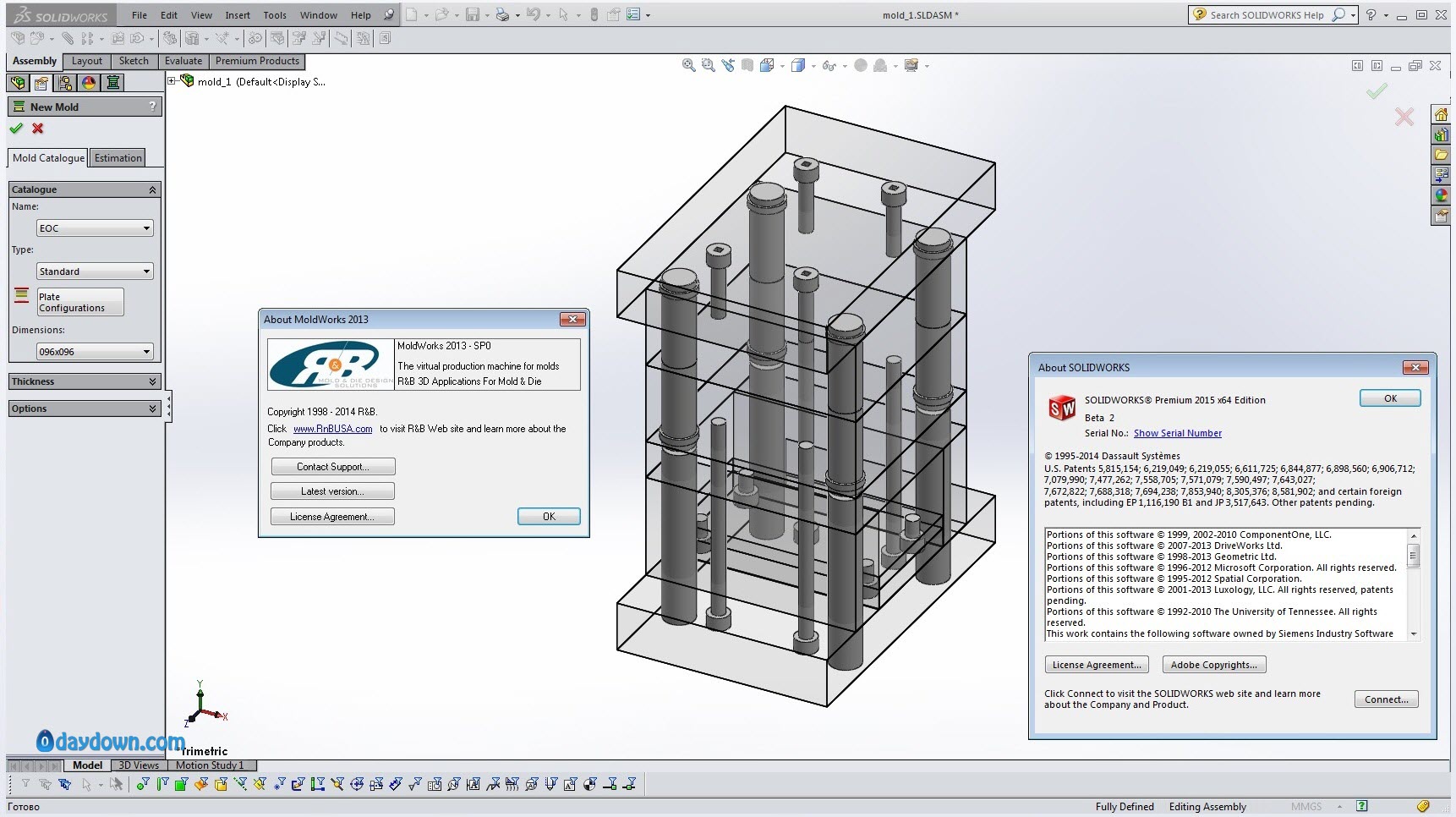Click the Filter Edges icon in selection filter toolbar
Viewport: 1456px width, 817px height.
[161, 784]
